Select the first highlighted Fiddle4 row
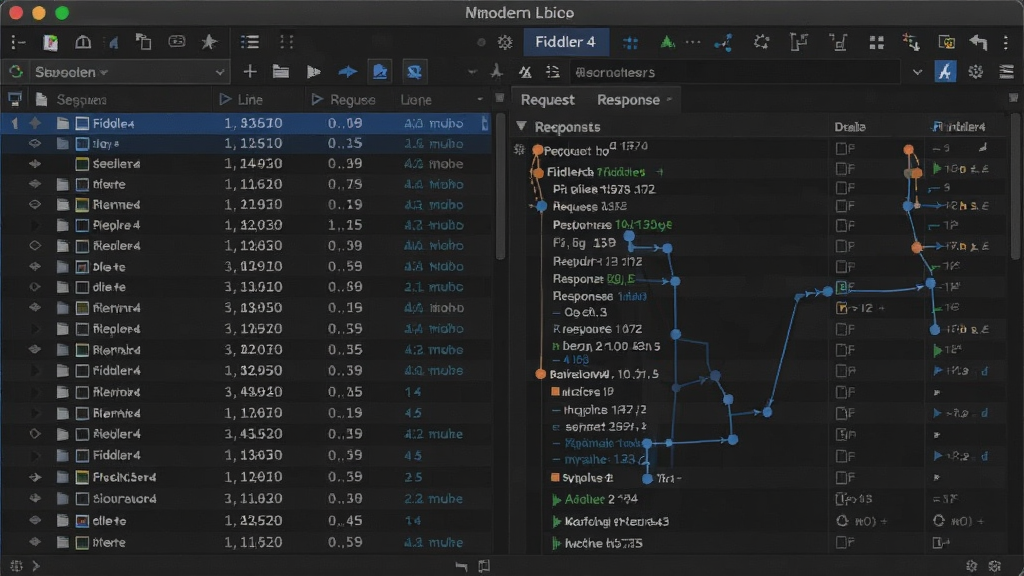1024x576 pixels. pos(246,123)
